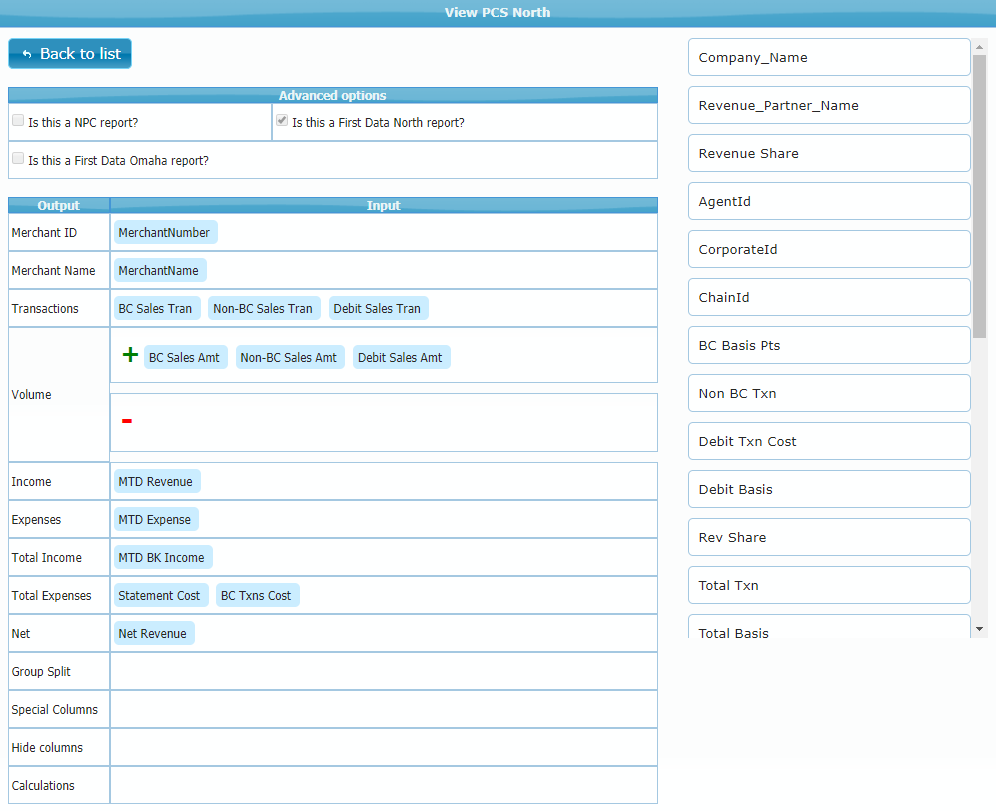Click the BC Sales Tran tag

point(156,309)
